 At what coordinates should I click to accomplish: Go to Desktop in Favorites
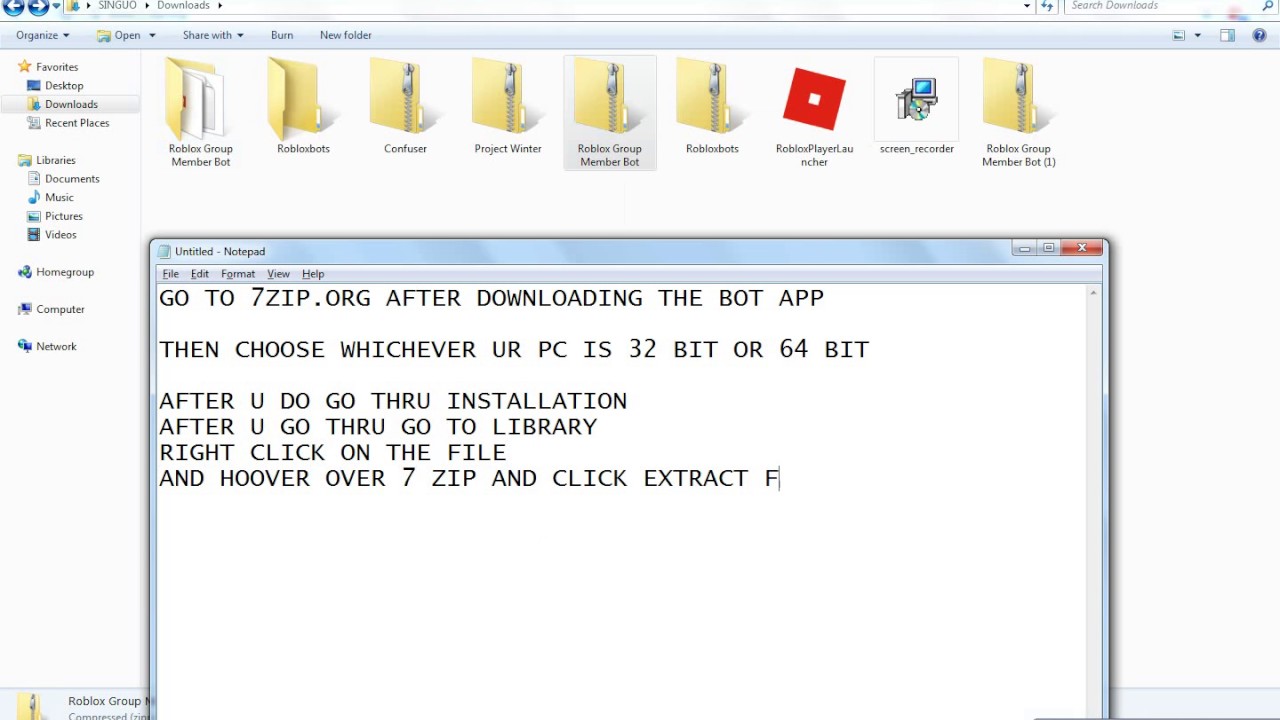tap(64, 86)
